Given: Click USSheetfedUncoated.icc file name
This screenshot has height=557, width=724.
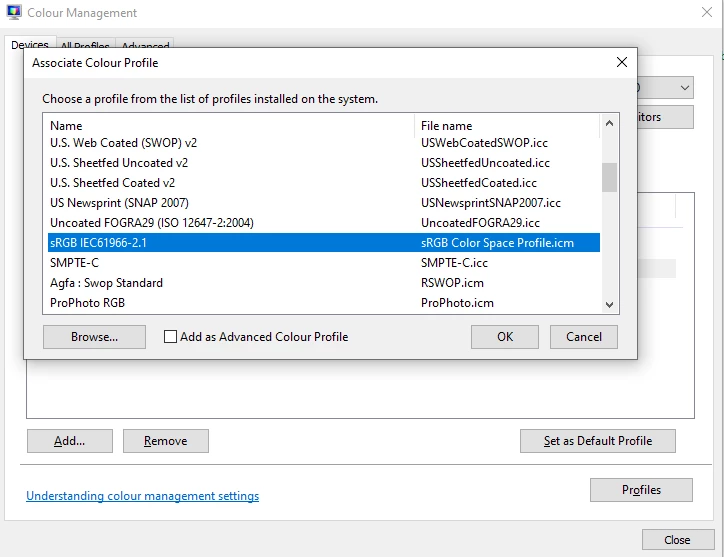Looking at the screenshot, I should click(x=485, y=163).
